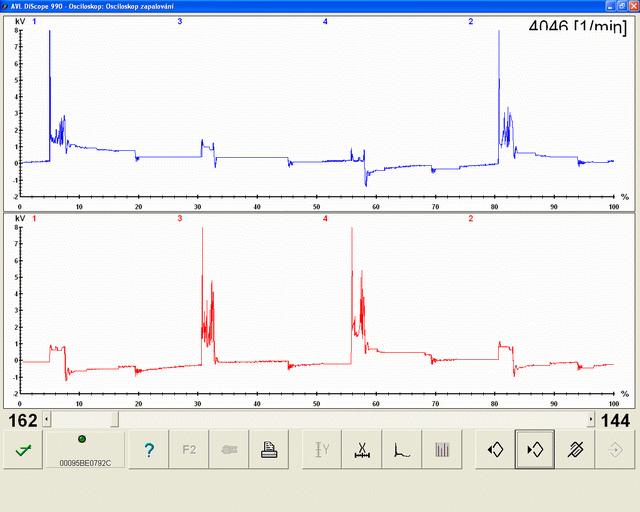Select cylinder 3 label in blue chart
Viewport: 640px width, 512px height.
coord(180,21)
